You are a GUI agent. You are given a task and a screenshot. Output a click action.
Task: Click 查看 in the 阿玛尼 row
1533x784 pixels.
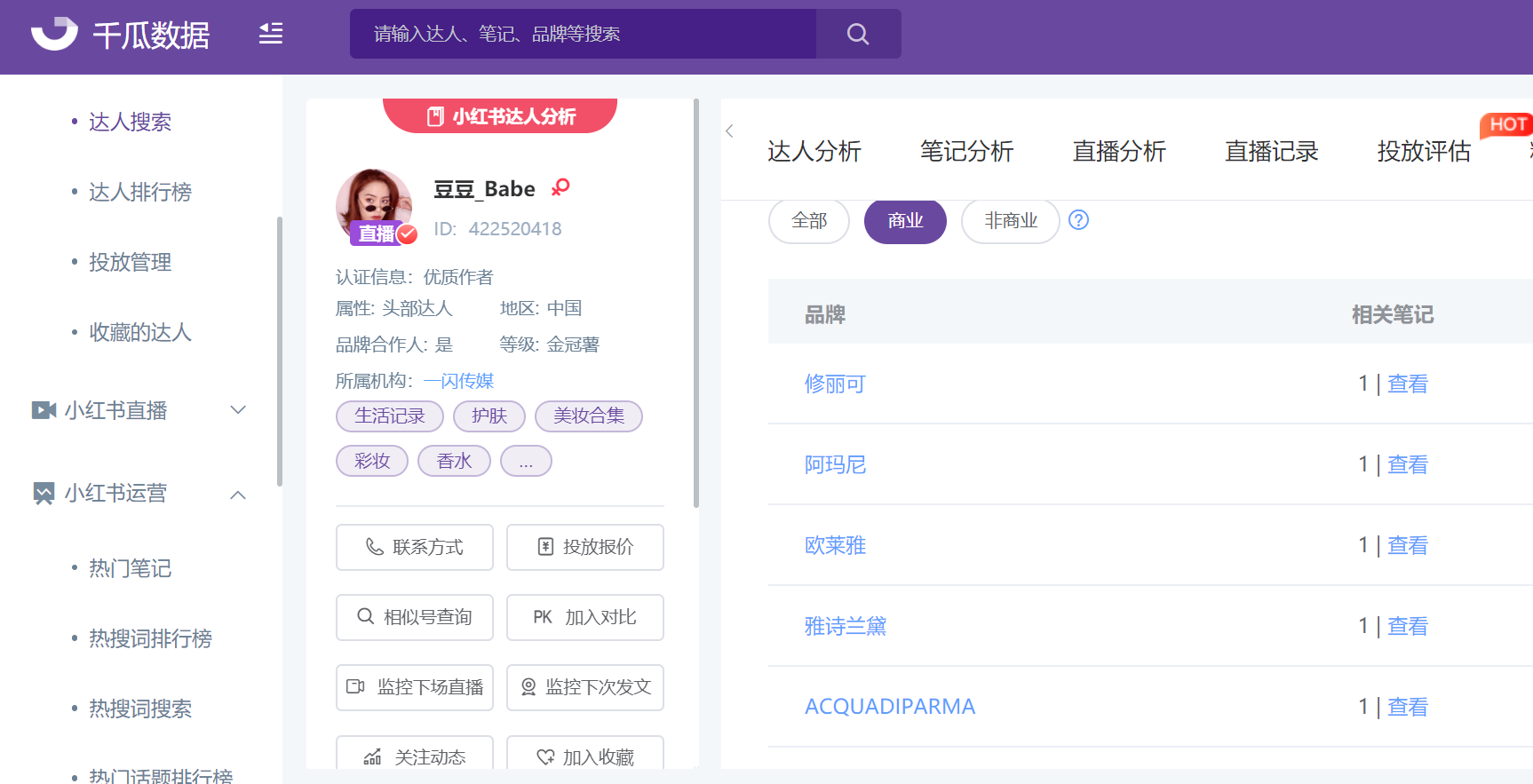pyautogui.click(x=1408, y=465)
